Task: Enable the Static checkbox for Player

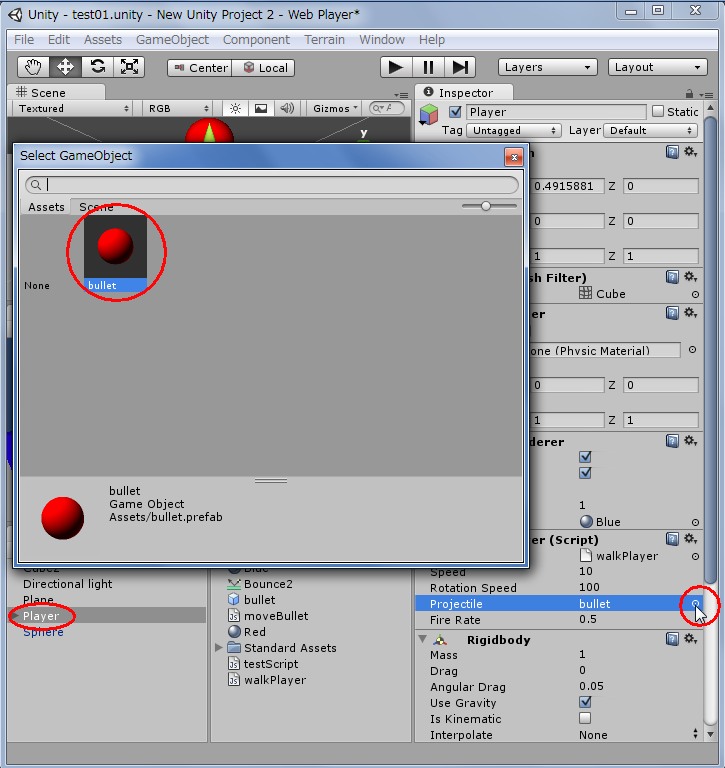Action: 658,112
